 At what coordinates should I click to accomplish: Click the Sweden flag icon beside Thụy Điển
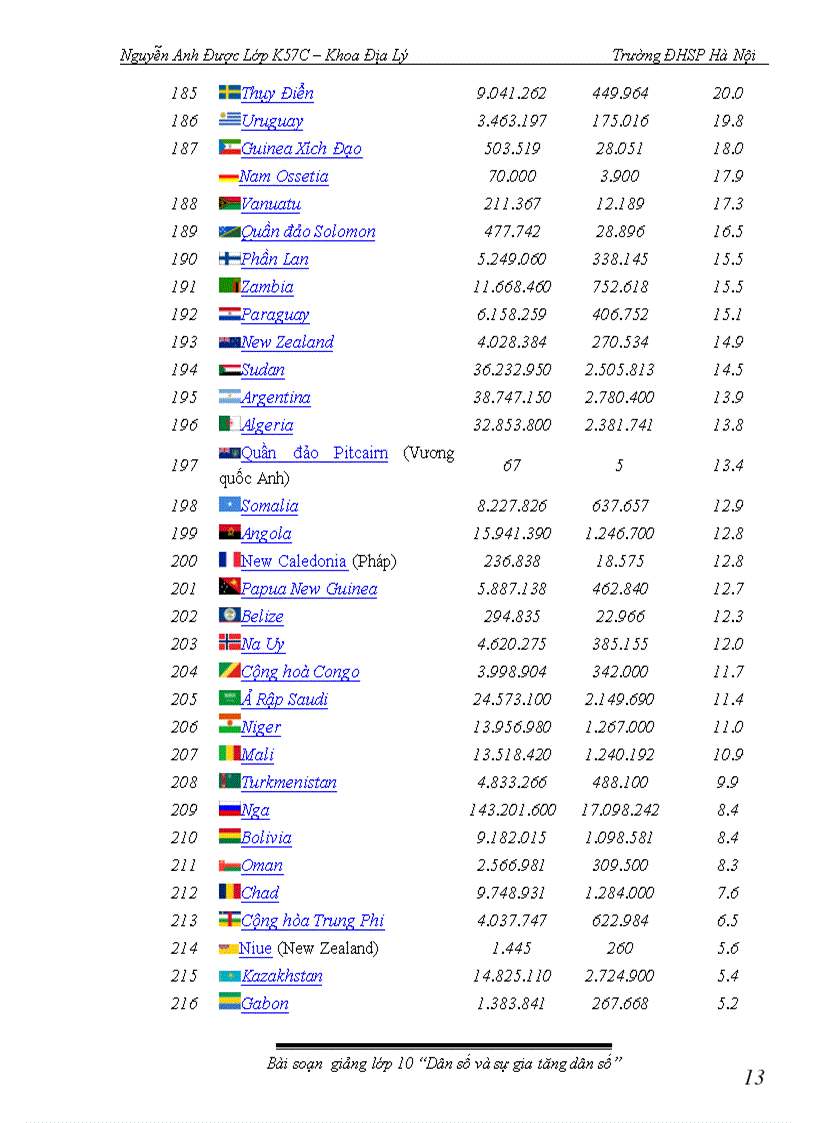tap(229, 92)
